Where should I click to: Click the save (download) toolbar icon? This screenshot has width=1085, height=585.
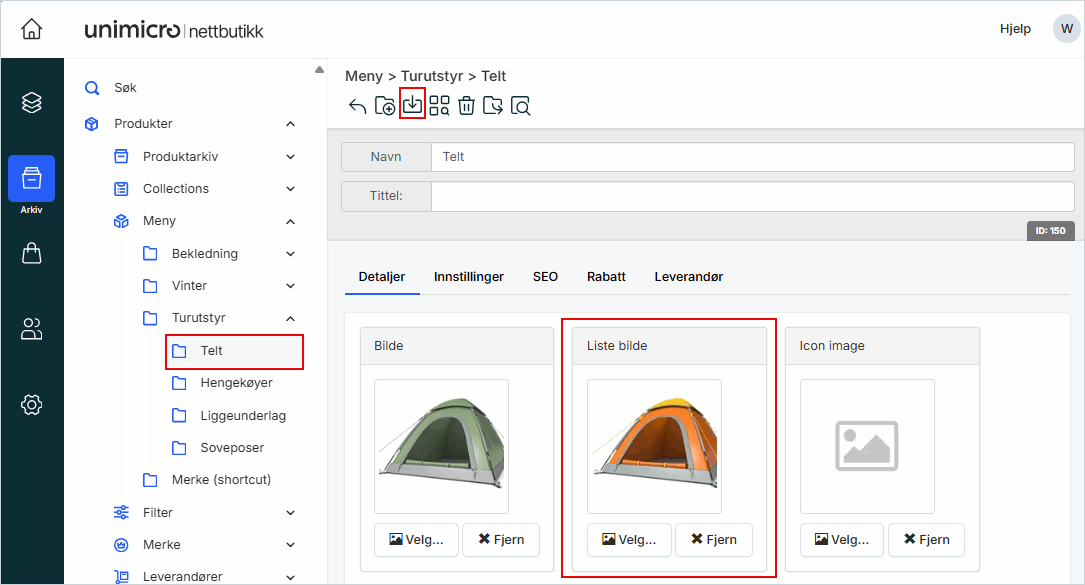click(412, 104)
